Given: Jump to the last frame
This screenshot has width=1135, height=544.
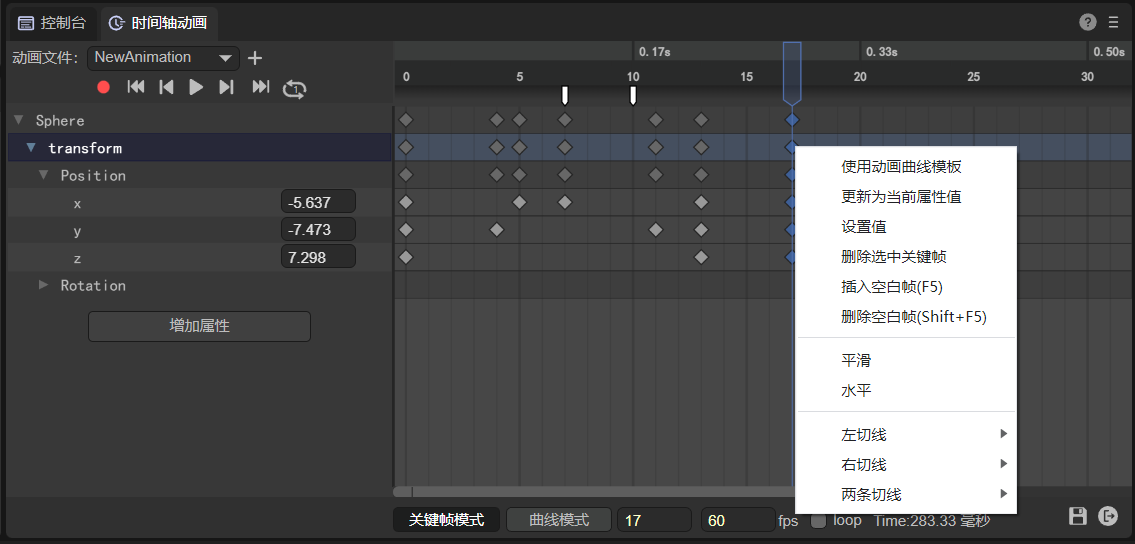Looking at the screenshot, I should click(x=260, y=88).
